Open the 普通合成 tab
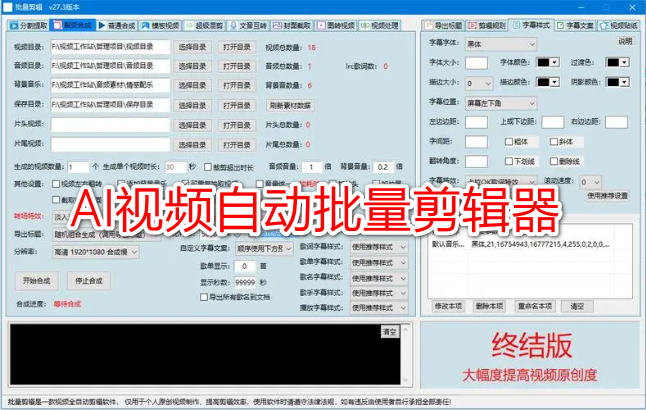The width and height of the screenshot is (646, 410). (x=117, y=26)
